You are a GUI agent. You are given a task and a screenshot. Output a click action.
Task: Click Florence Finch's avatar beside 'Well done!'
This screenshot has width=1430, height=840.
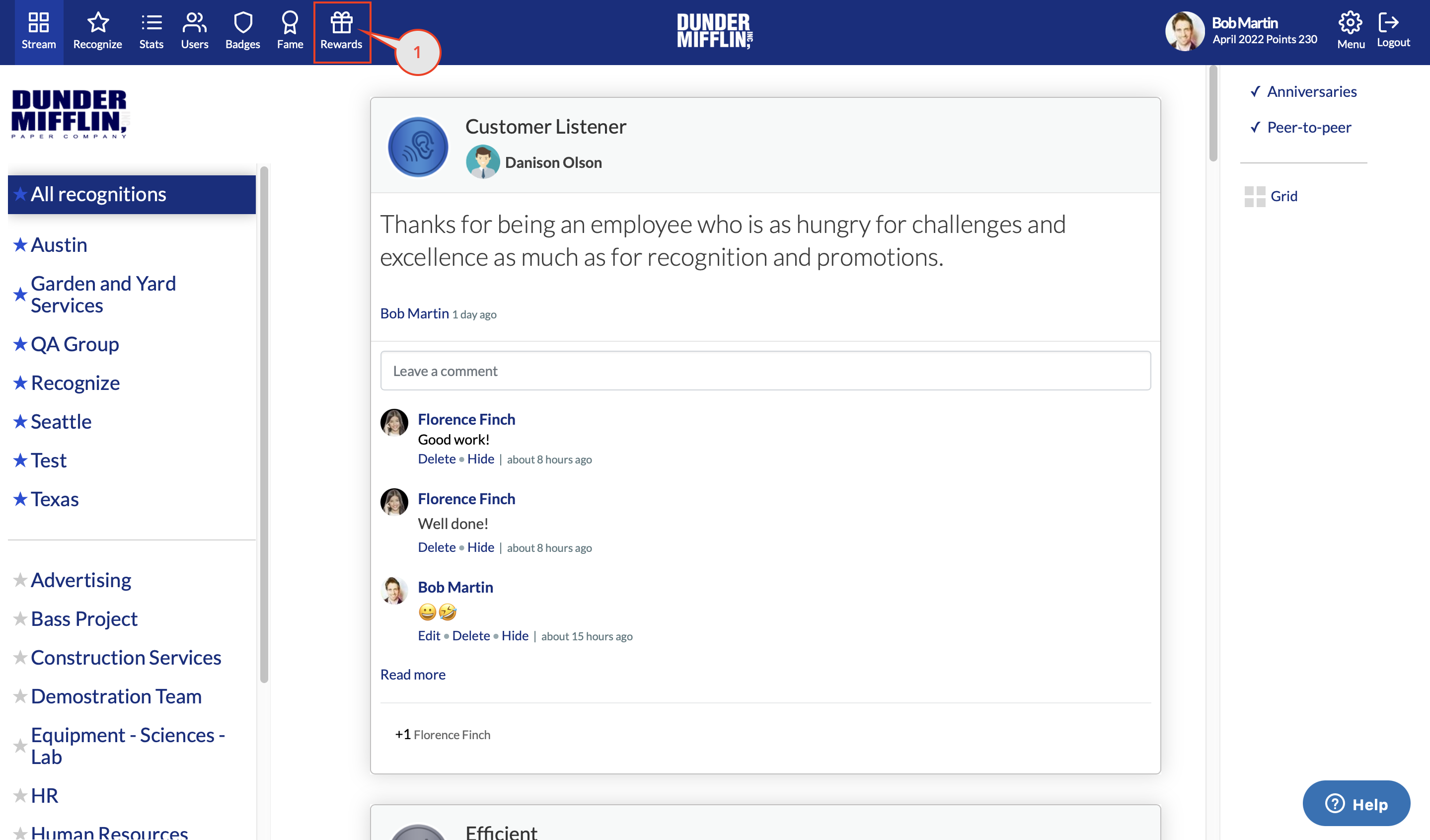(x=394, y=502)
